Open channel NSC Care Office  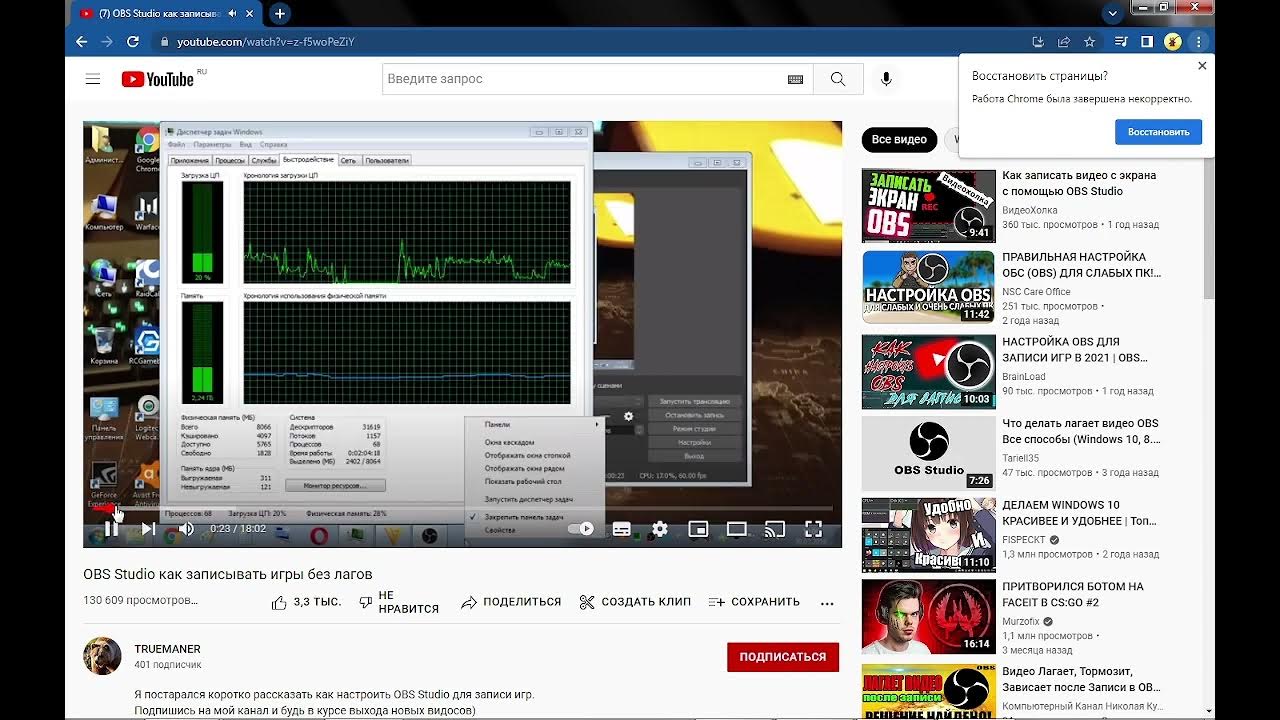click(x=1036, y=292)
